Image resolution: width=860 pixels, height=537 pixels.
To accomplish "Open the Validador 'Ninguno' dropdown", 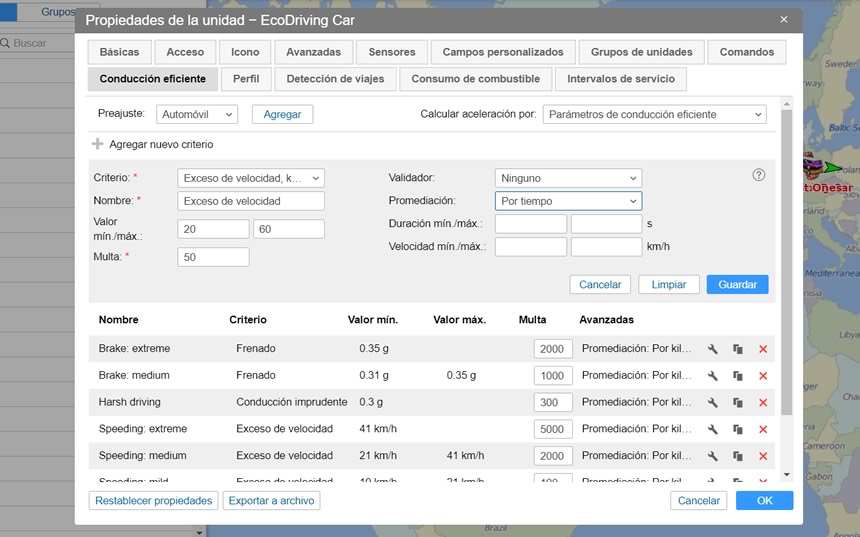I will (x=567, y=178).
